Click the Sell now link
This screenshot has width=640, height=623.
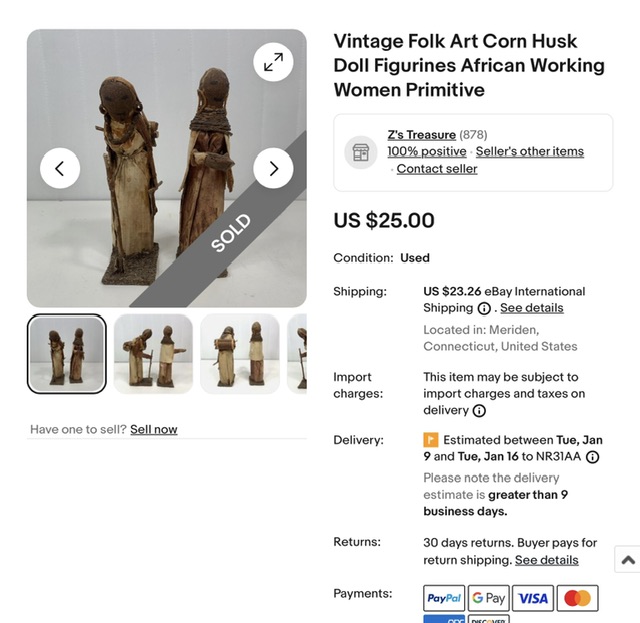[153, 429]
